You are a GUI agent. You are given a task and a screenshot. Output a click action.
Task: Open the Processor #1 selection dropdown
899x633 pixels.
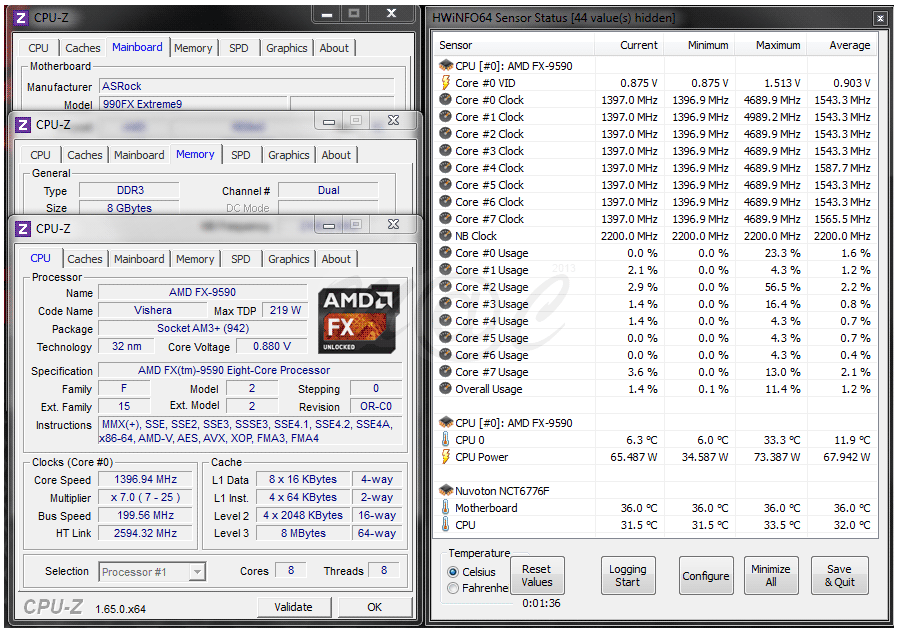197,572
